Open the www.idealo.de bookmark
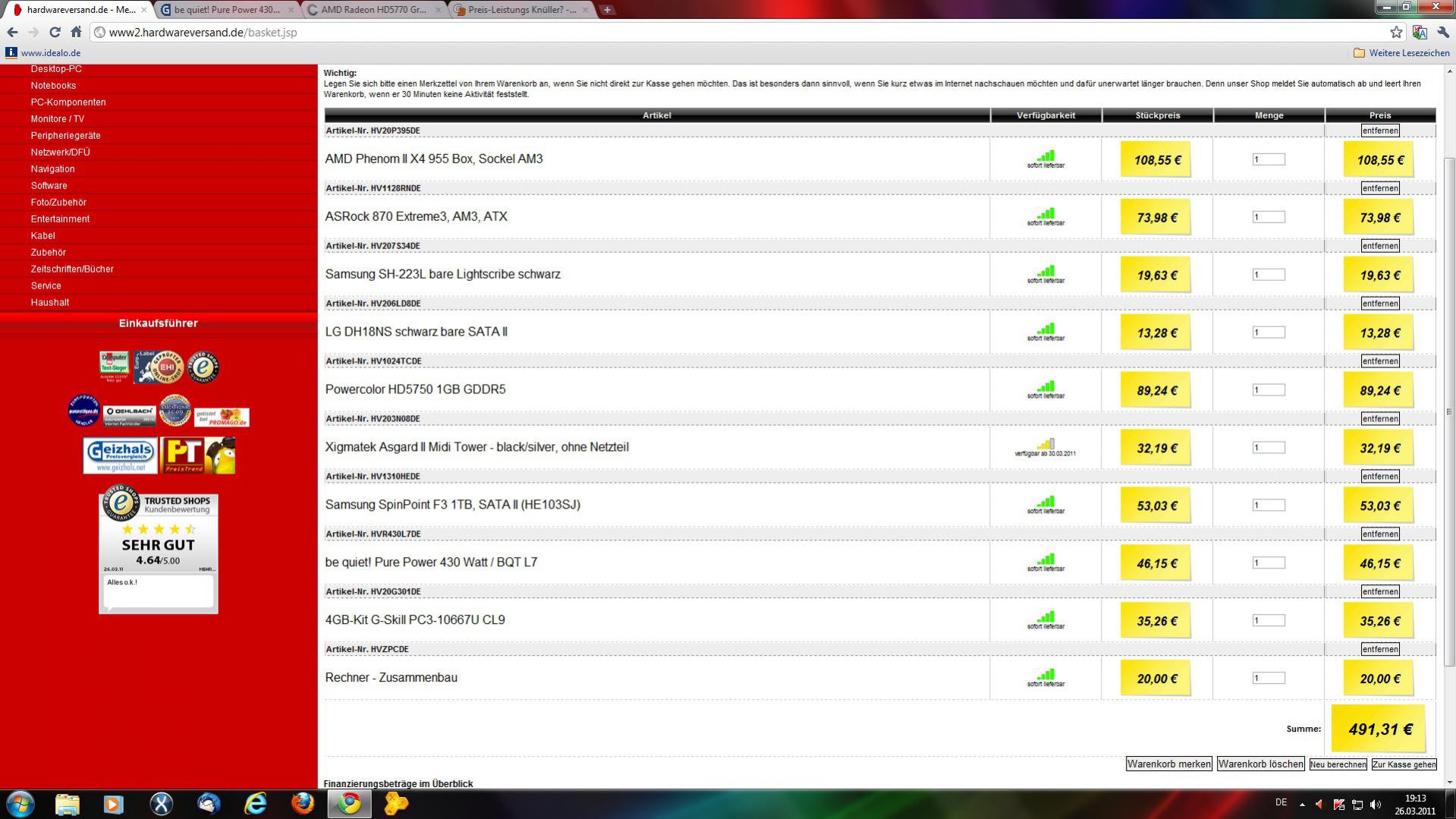The width and height of the screenshot is (1456, 819). coord(43,53)
